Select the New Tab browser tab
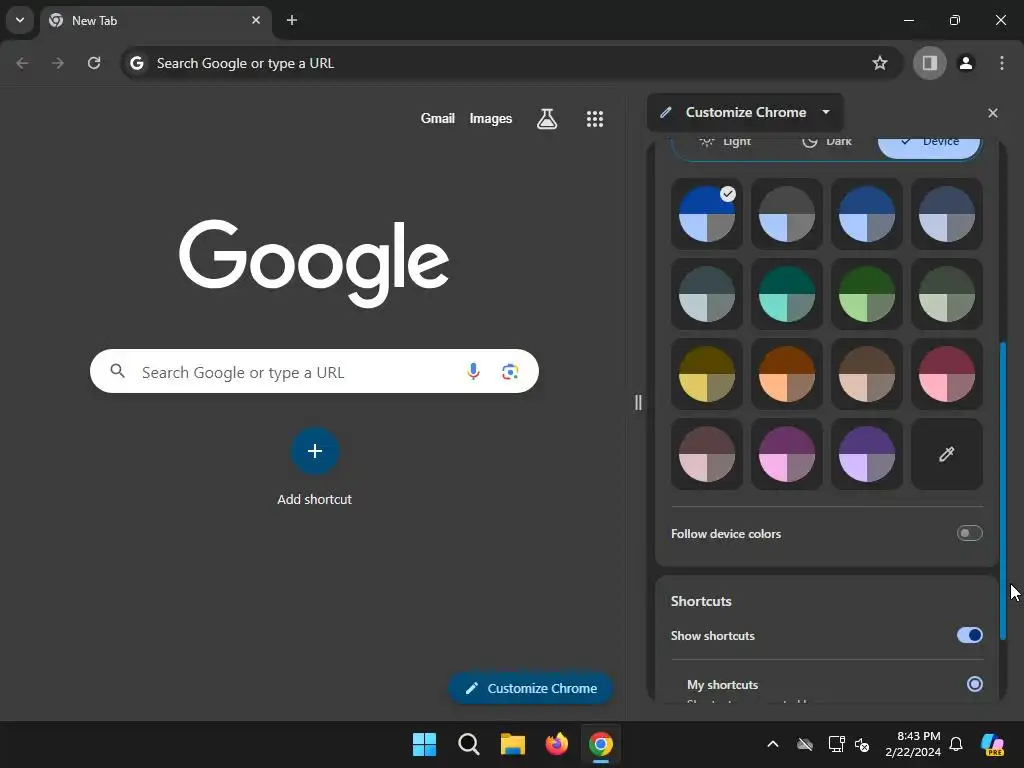Screen dimensions: 1024x768 click(x=156, y=20)
